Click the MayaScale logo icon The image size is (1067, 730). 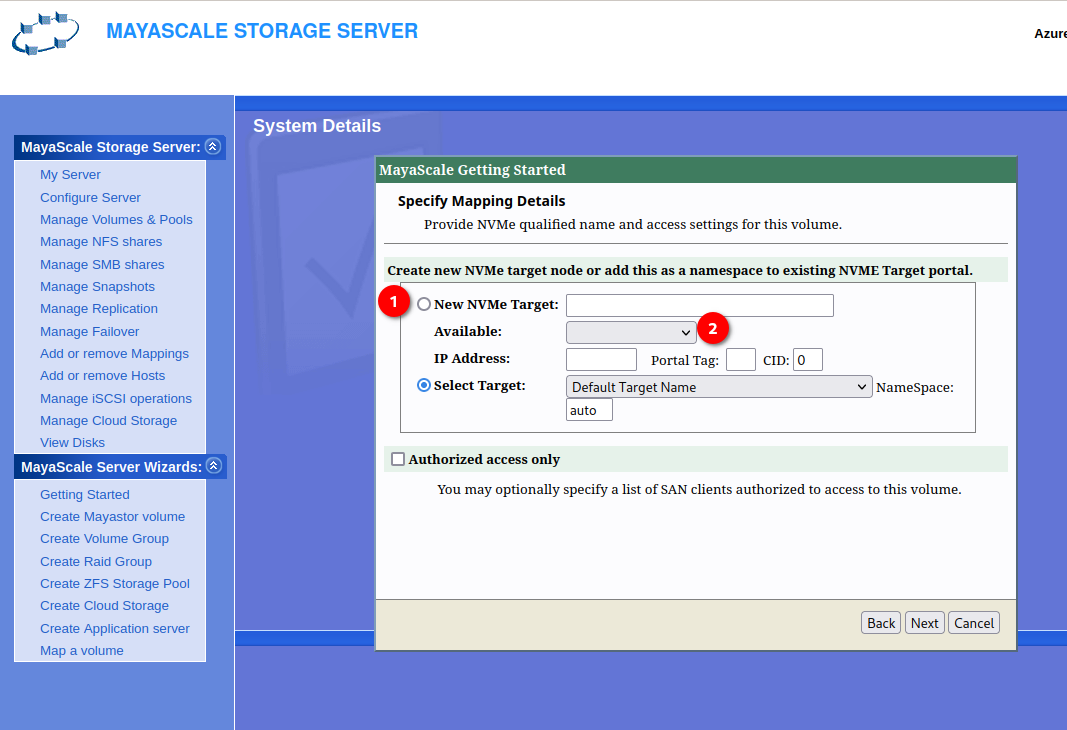pos(45,34)
